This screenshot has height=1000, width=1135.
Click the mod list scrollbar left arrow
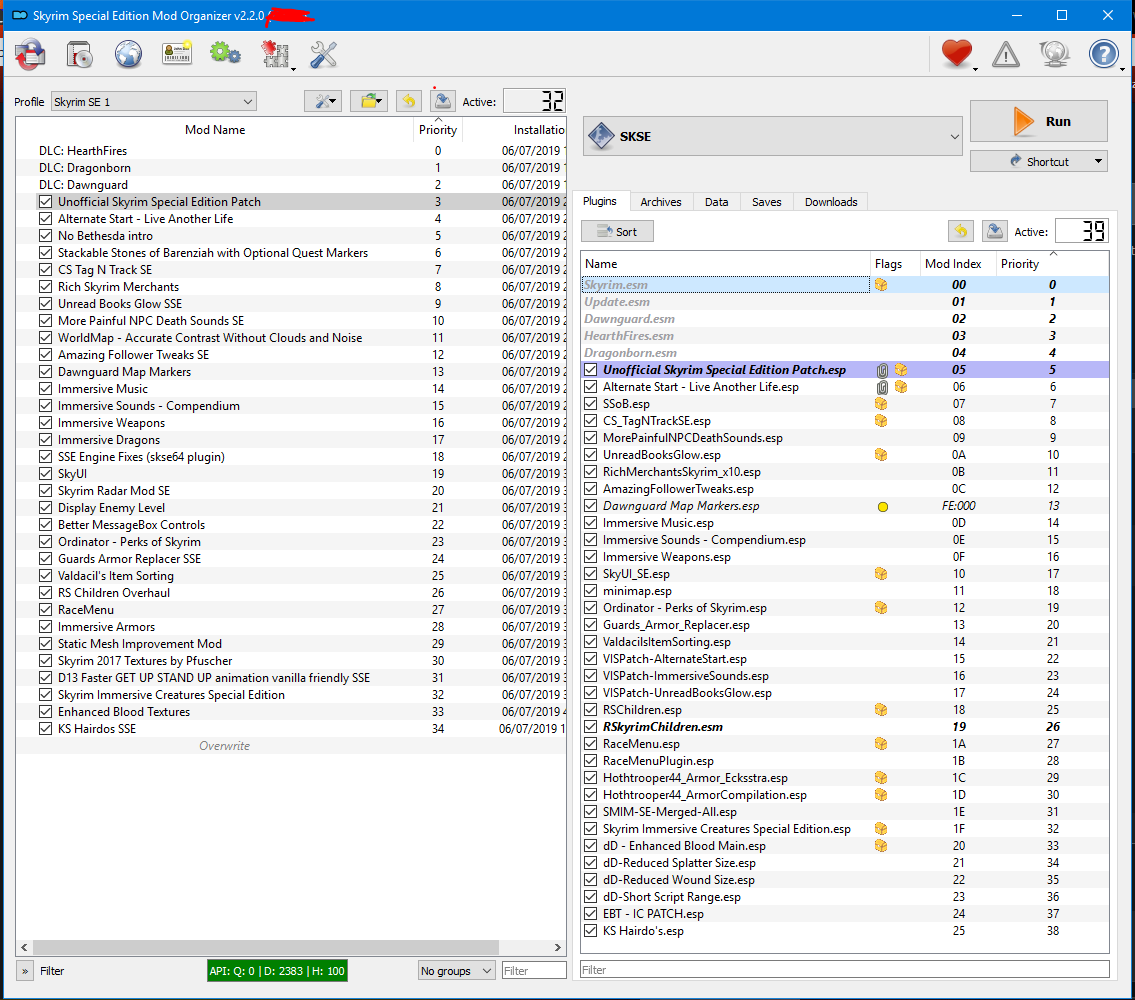point(25,947)
